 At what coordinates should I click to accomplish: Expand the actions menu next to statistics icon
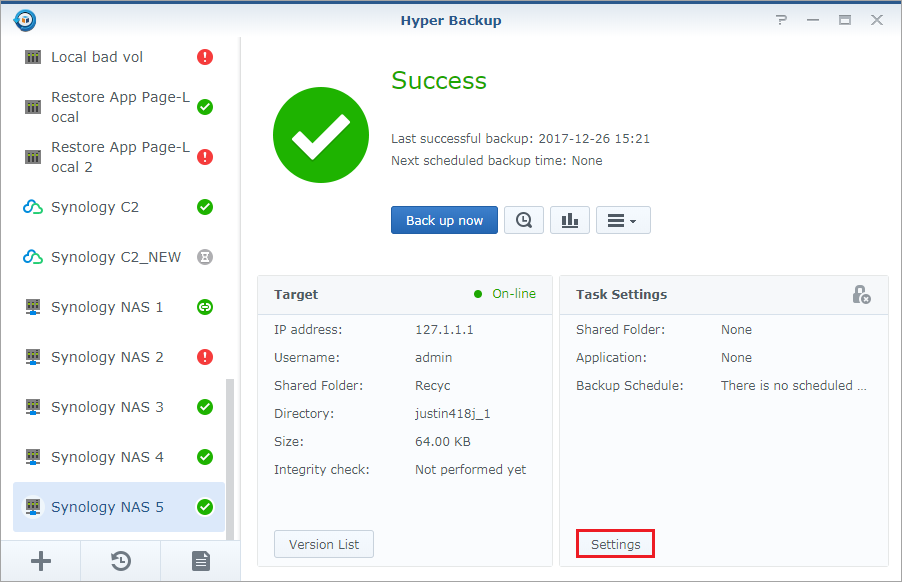tap(623, 220)
